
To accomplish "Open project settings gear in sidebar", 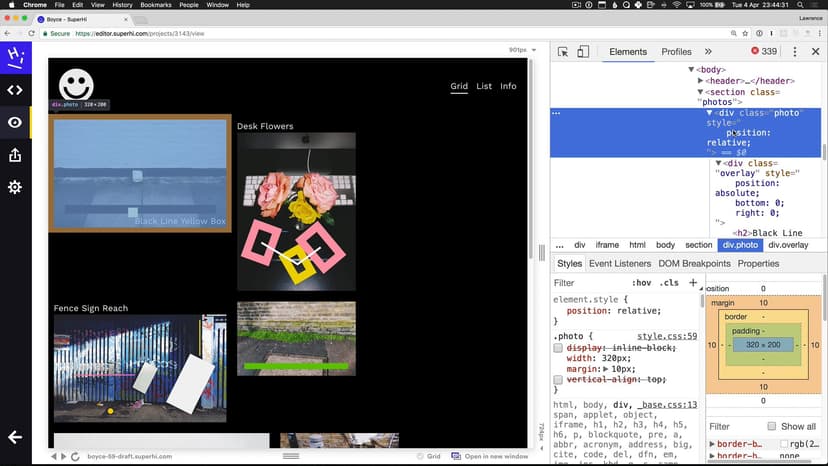I will (x=15, y=187).
